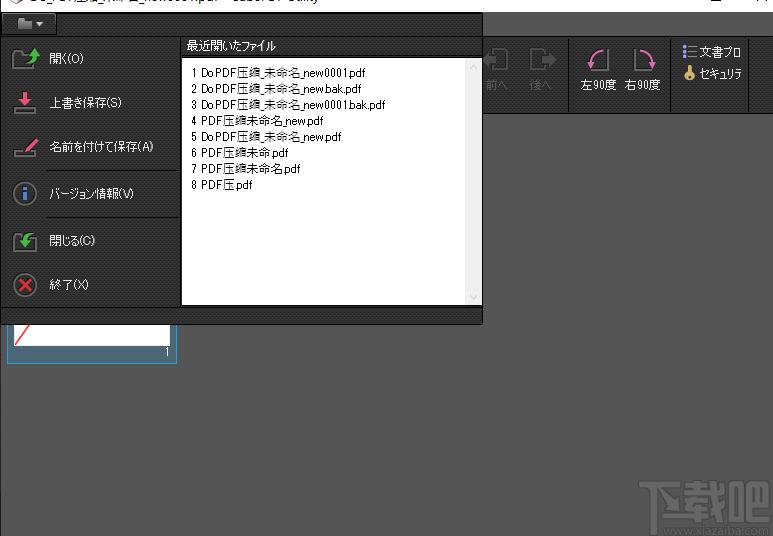Click recent files scrollbar down arrow
Image resolution: width=773 pixels, height=536 pixels.
[x=473, y=297]
